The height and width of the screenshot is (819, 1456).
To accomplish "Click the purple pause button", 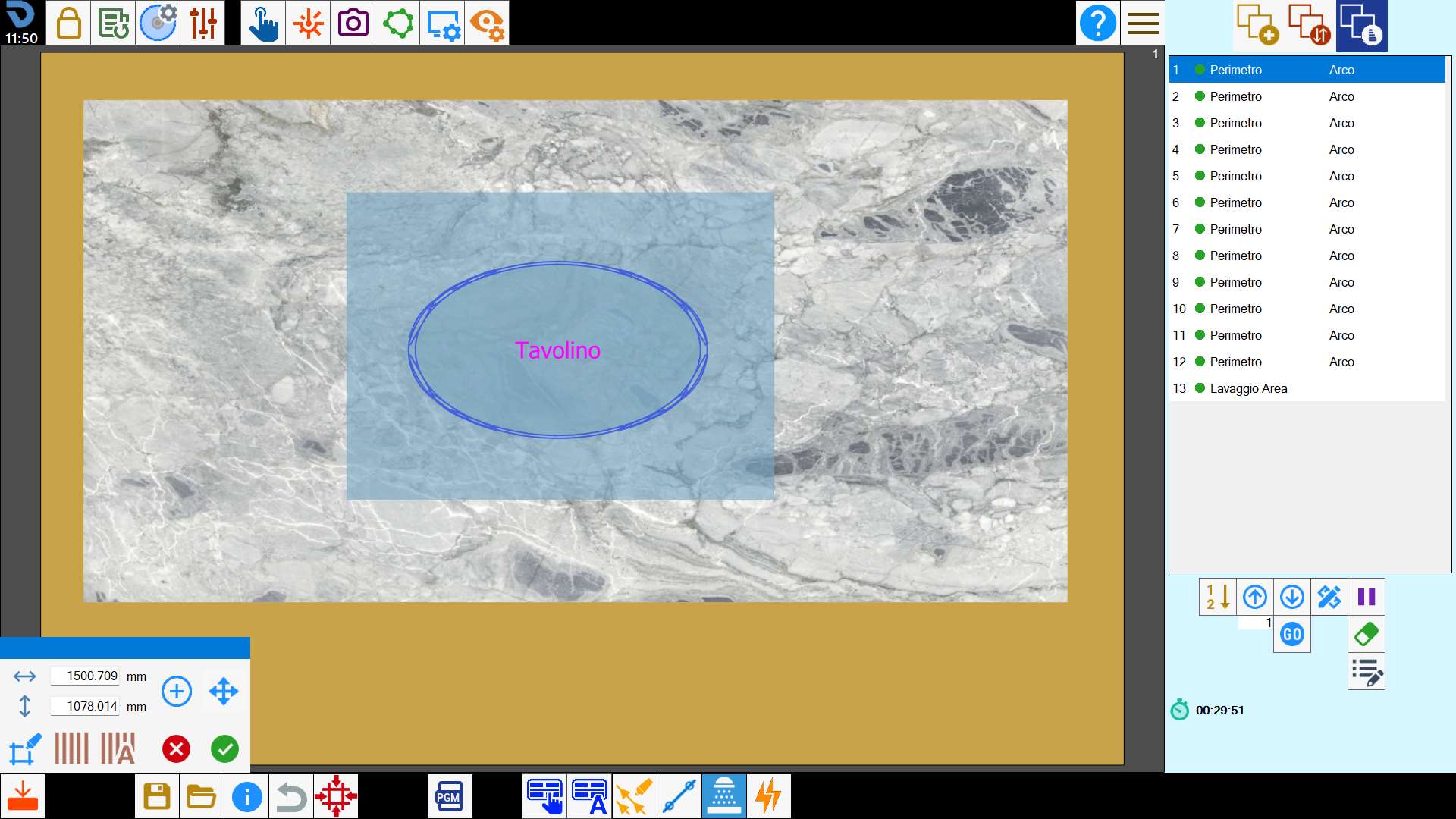I will click(x=1367, y=597).
